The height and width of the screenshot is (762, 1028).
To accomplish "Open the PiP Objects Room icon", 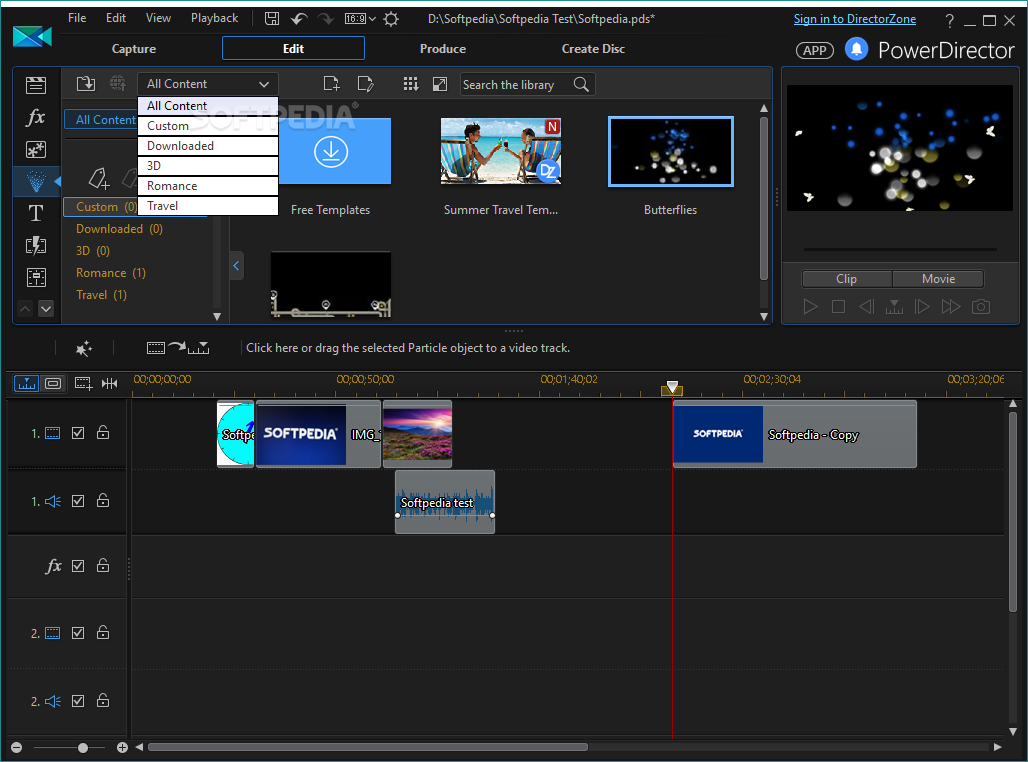I will coord(36,150).
